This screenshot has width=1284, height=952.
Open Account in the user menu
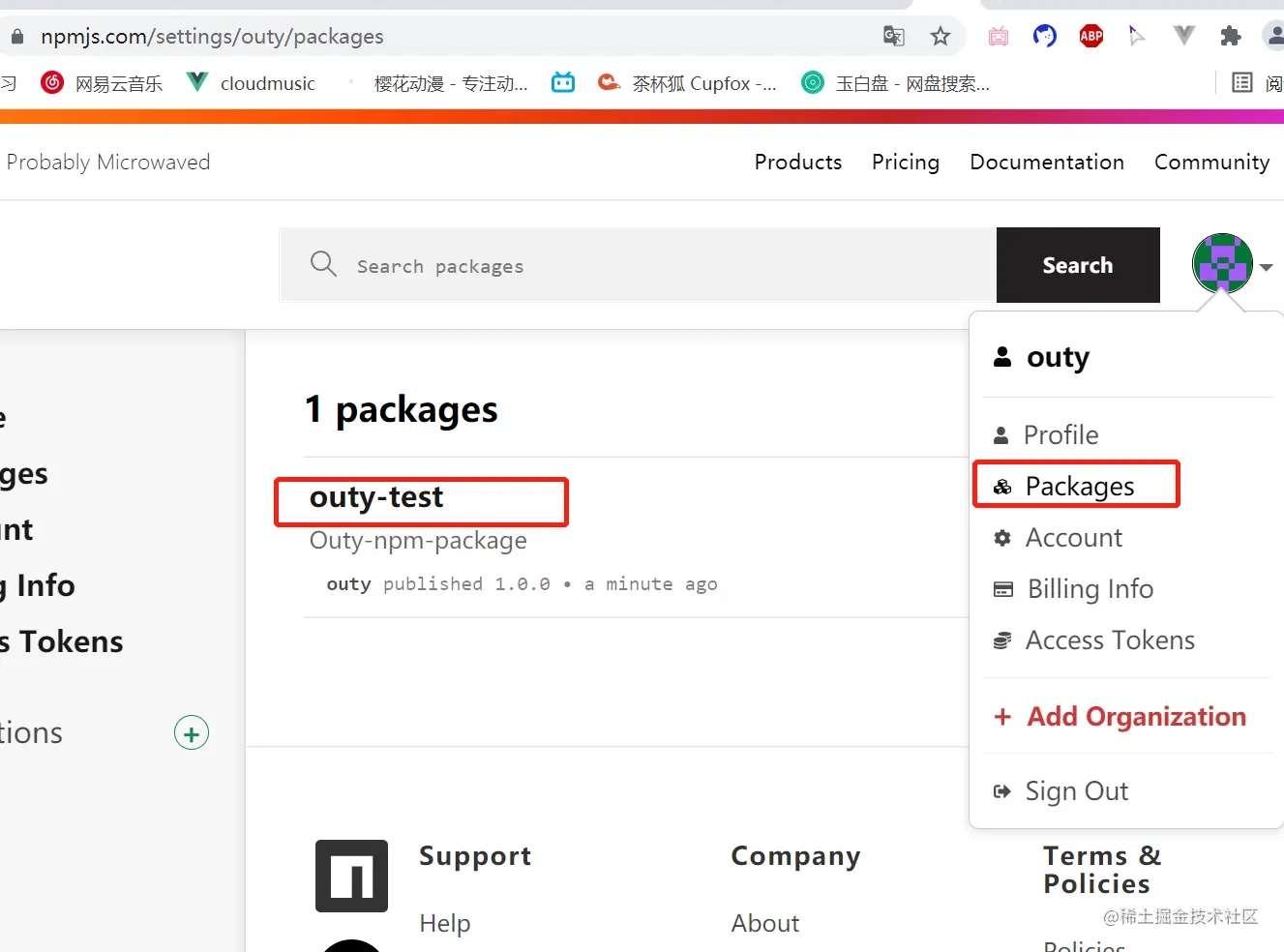(1073, 538)
